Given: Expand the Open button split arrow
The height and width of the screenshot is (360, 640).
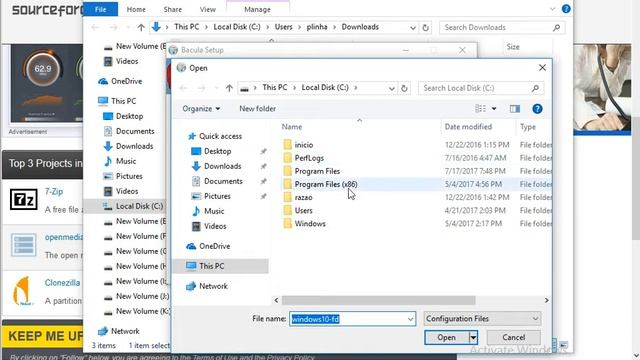Looking at the screenshot, I should tap(473, 338).
